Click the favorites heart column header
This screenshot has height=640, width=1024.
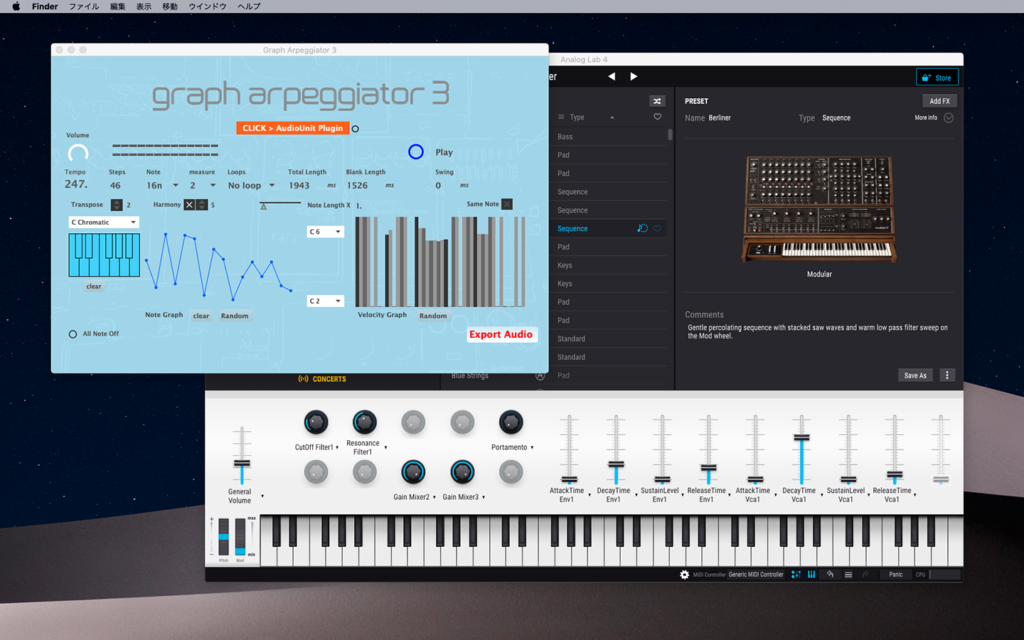657,117
